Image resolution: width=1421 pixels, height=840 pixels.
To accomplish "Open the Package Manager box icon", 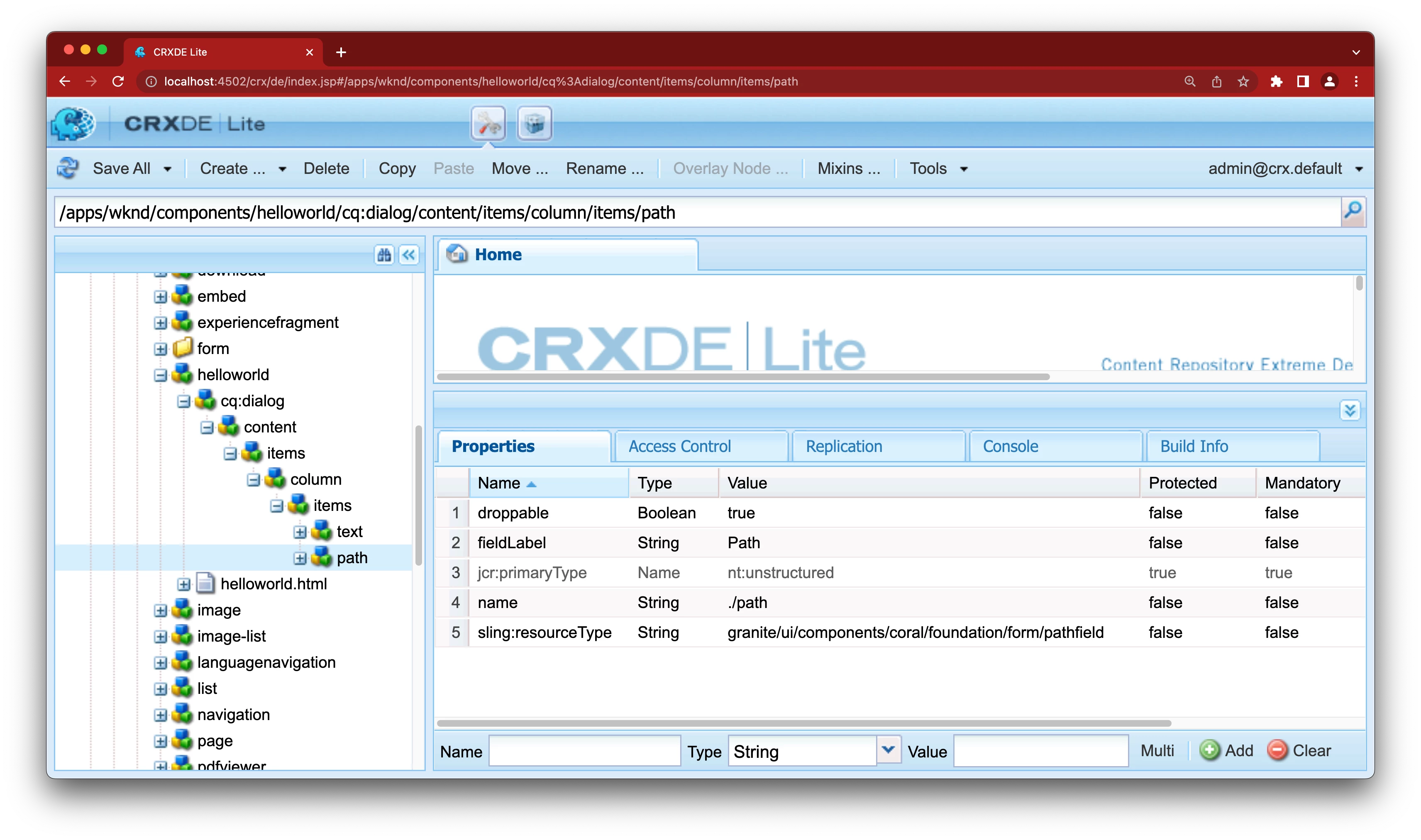I will coord(534,123).
